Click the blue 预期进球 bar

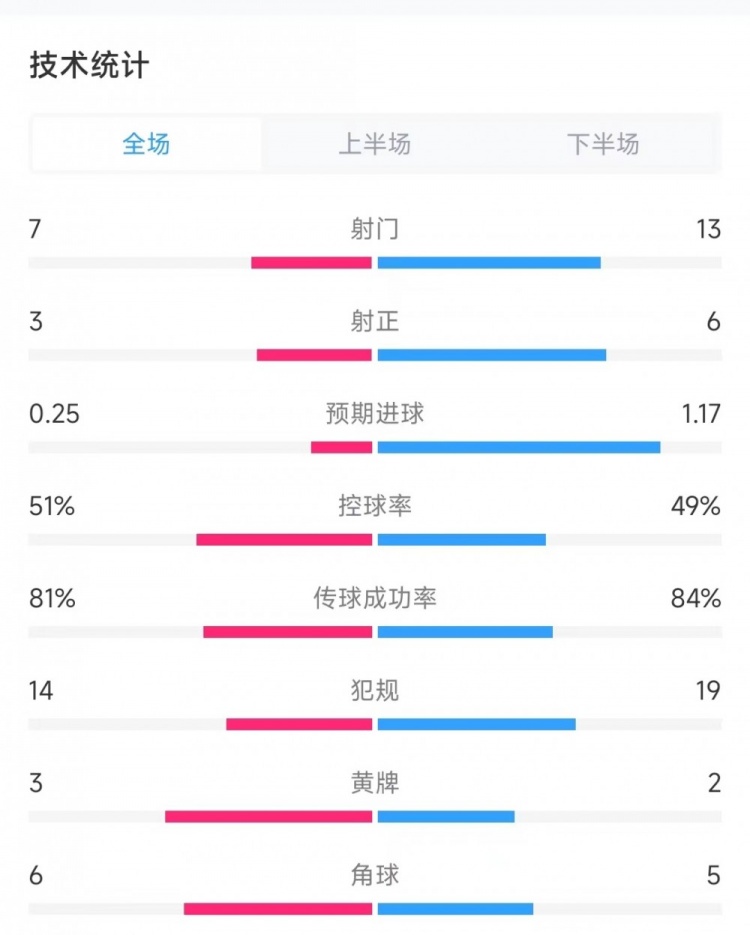[519, 447]
